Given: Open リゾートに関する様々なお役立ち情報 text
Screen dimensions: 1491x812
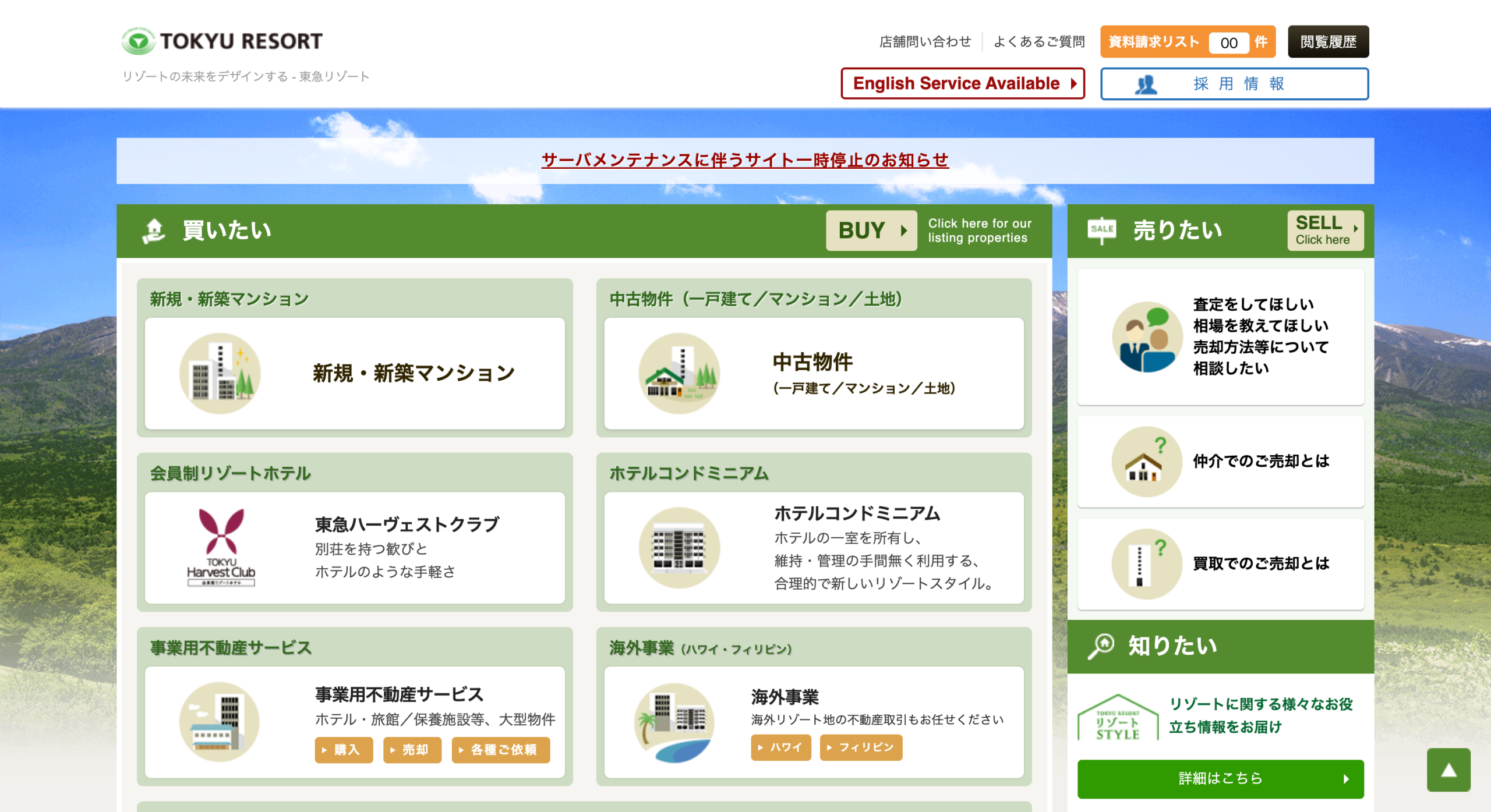Looking at the screenshot, I should tap(1260, 715).
